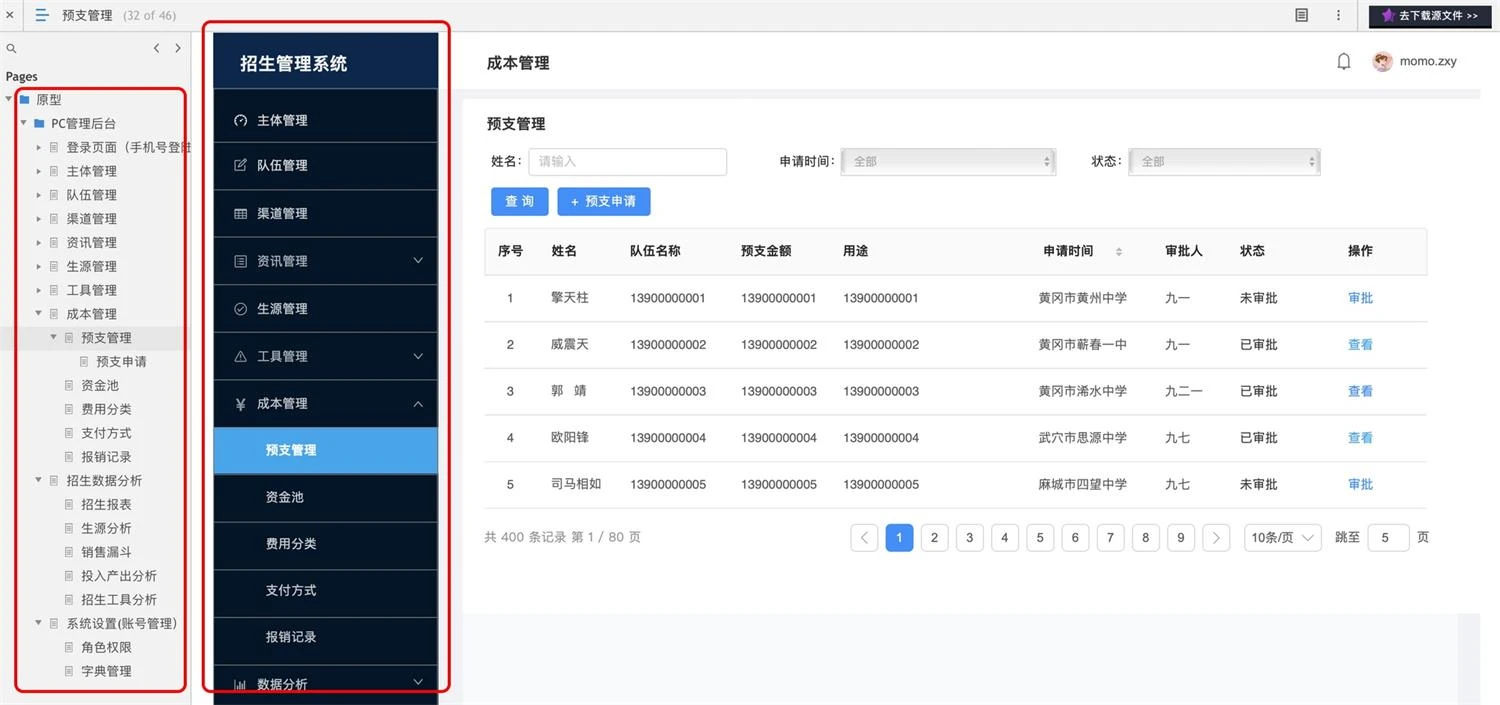Go to page 2 in pagination

coord(934,538)
